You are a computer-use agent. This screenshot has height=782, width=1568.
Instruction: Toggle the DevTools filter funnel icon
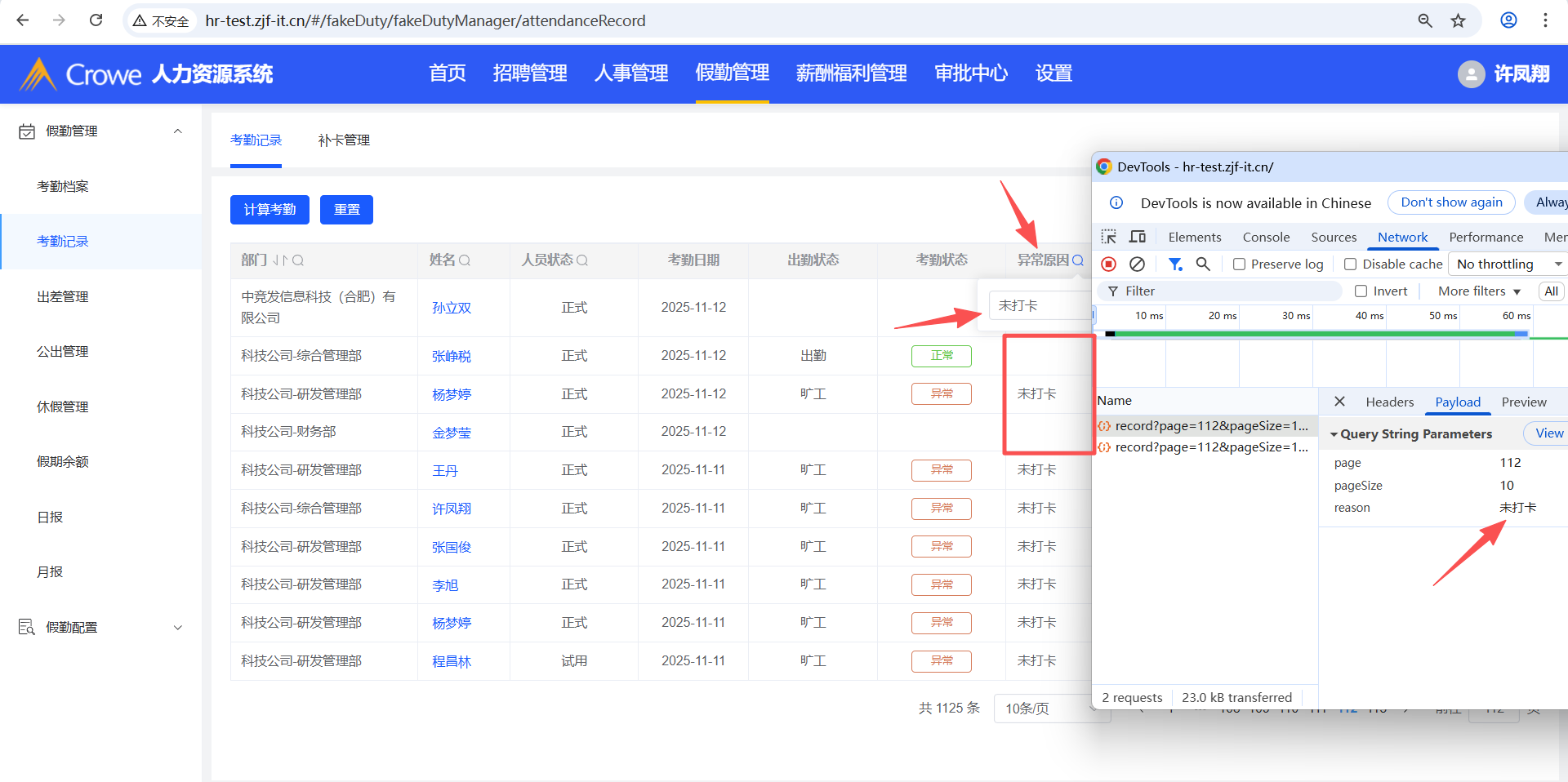click(x=1175, y=264)
